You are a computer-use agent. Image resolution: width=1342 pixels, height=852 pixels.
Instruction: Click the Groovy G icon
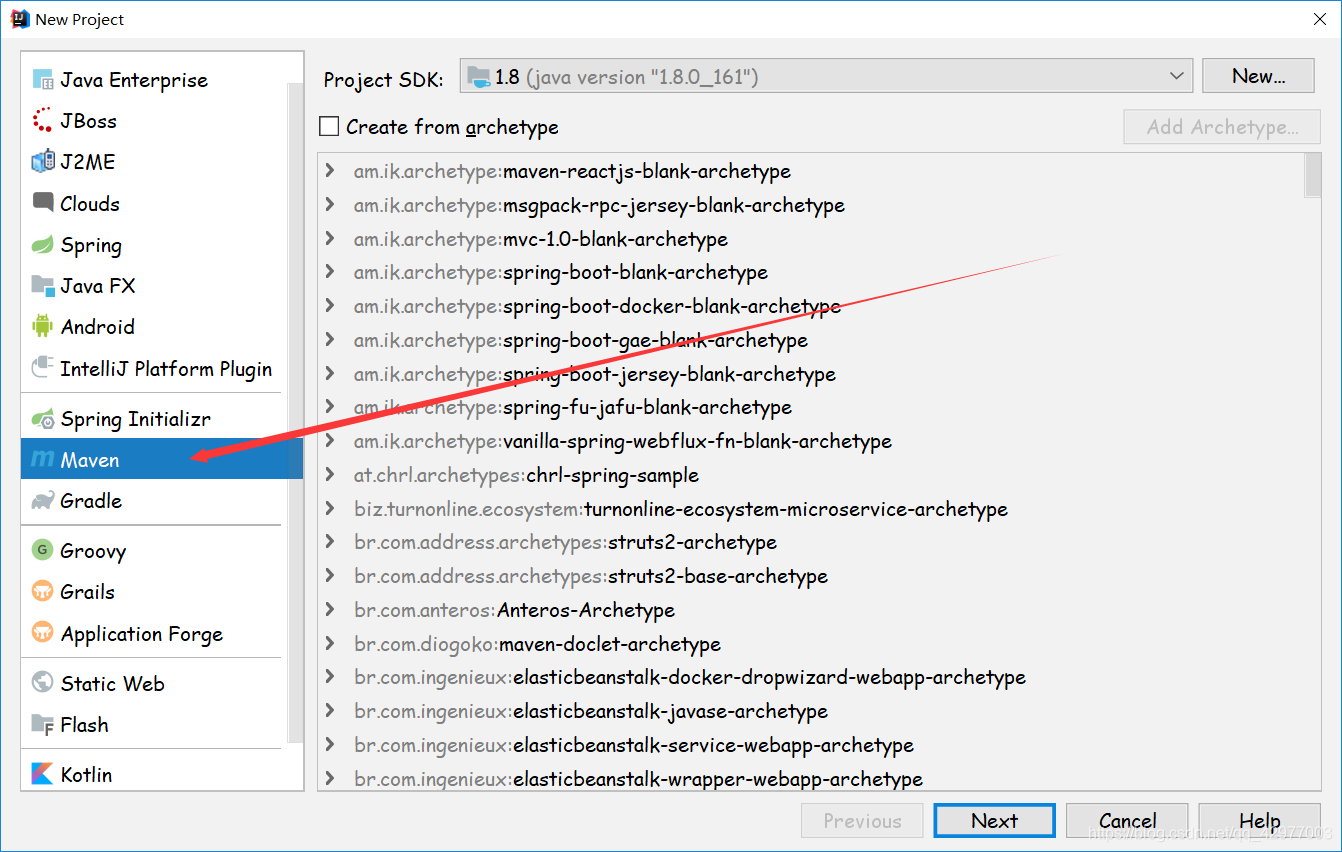(42, 550)
